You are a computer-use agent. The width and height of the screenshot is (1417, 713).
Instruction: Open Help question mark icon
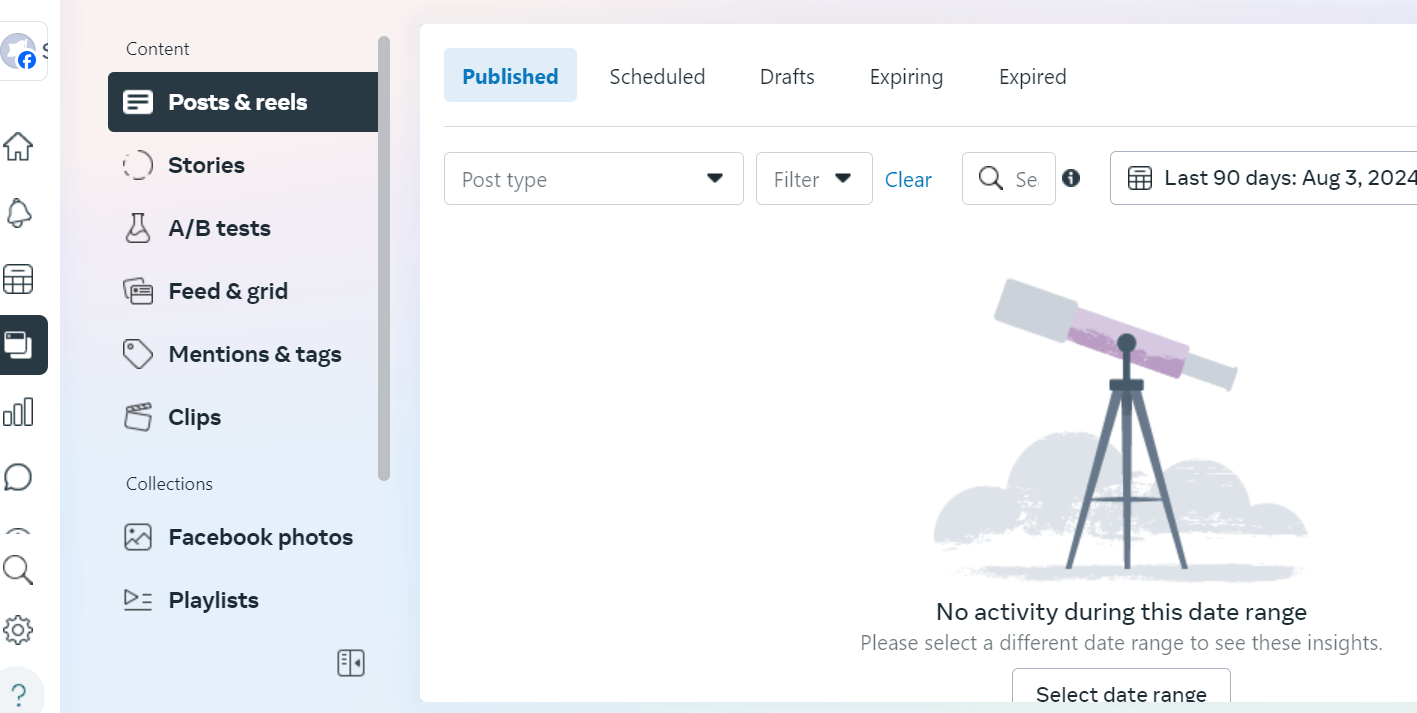18,695
